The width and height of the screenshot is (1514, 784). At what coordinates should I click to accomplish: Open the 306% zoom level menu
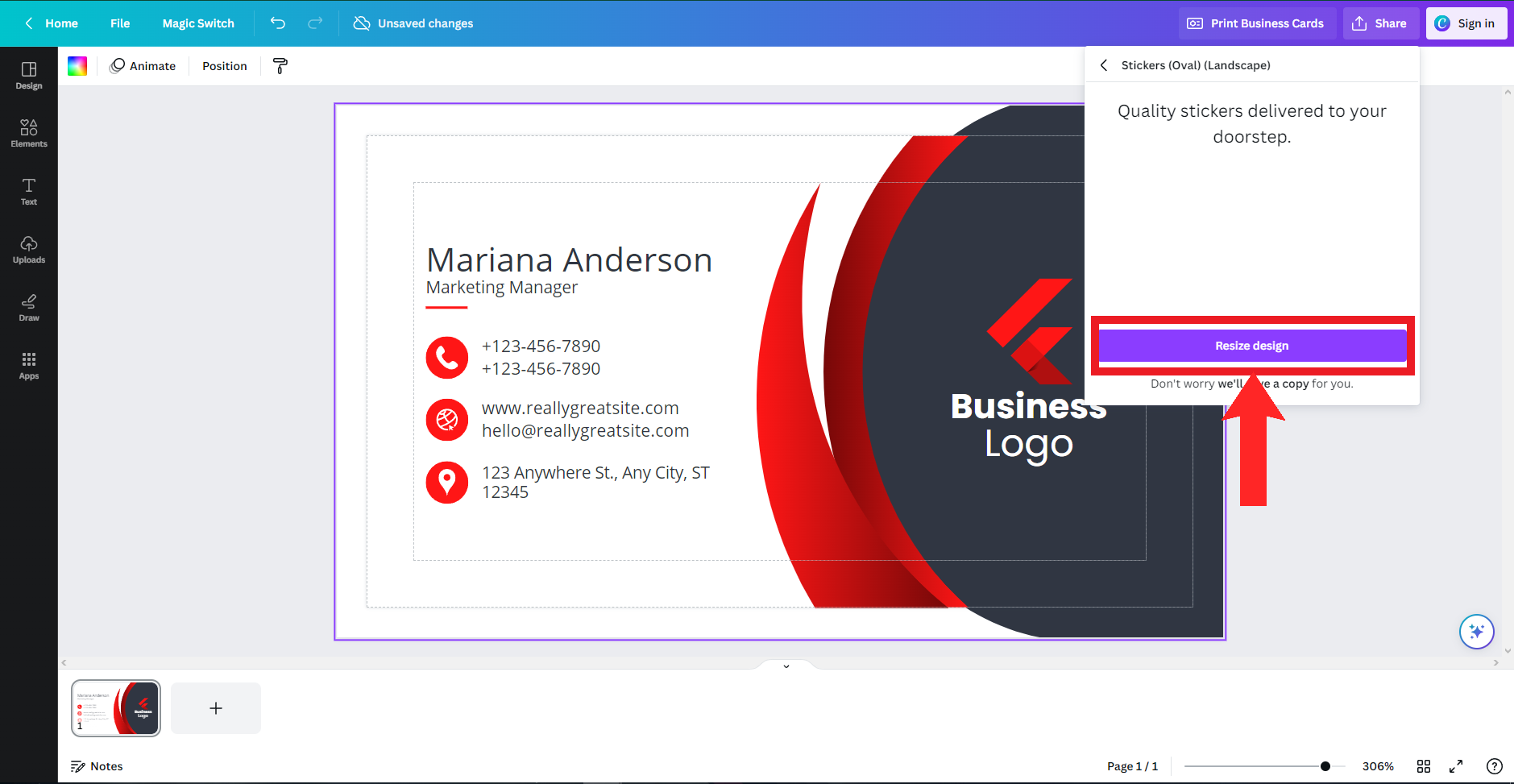pos(1378,766)
